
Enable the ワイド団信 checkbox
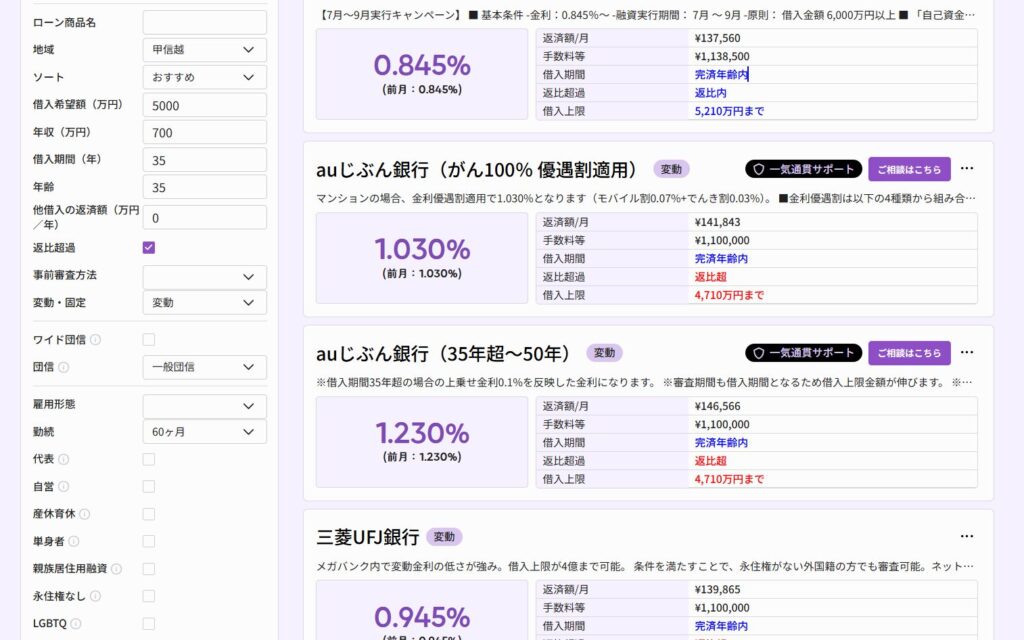coord(149,340)
